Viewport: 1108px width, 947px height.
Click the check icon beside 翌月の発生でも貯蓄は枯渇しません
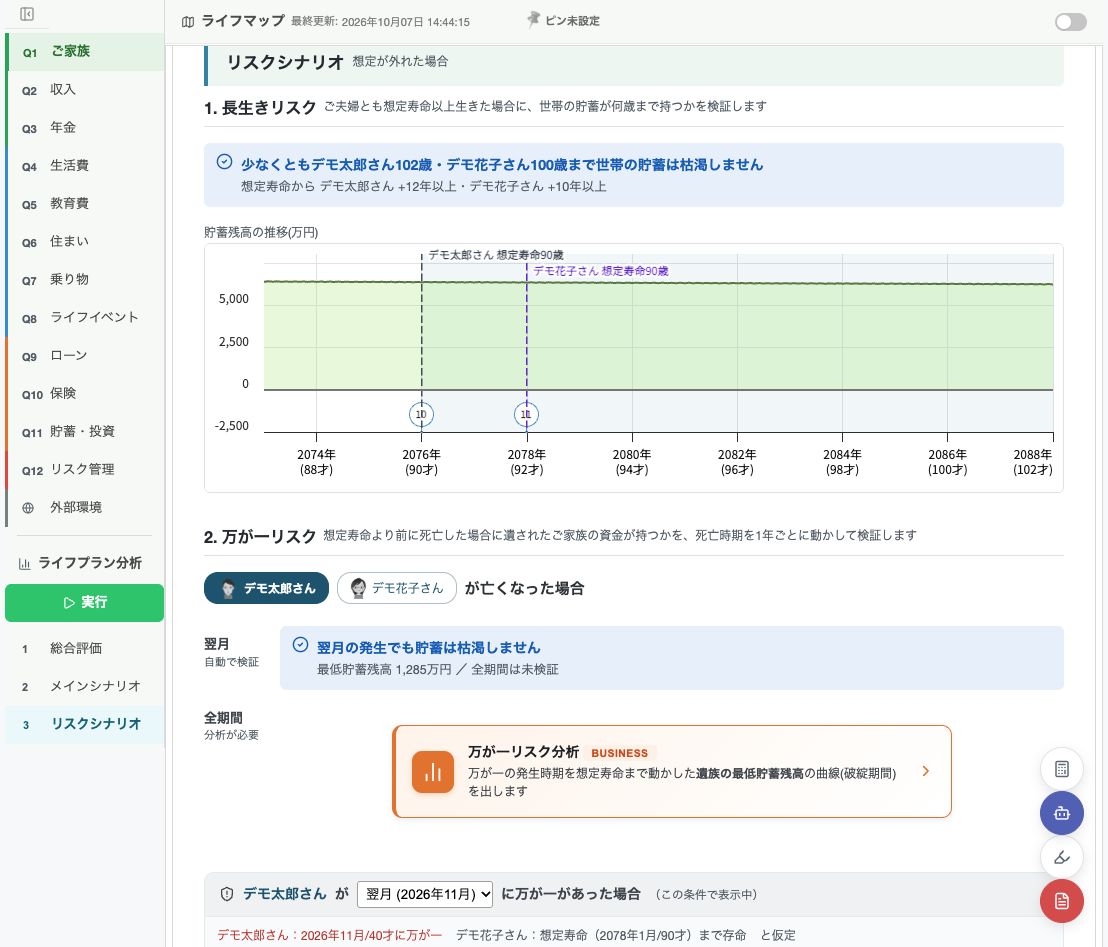(x=300, y=645)
